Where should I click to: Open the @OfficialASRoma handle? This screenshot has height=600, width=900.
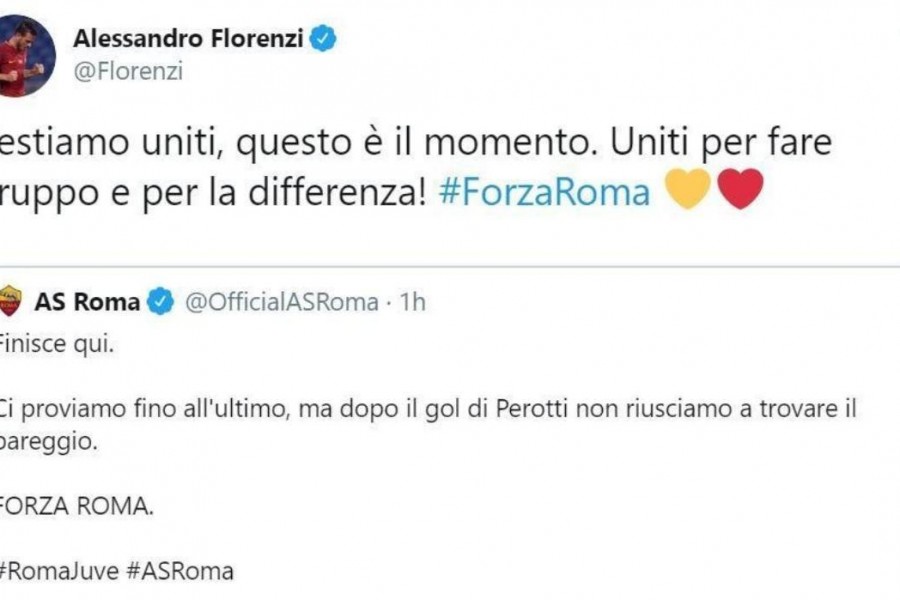[282, 301]
